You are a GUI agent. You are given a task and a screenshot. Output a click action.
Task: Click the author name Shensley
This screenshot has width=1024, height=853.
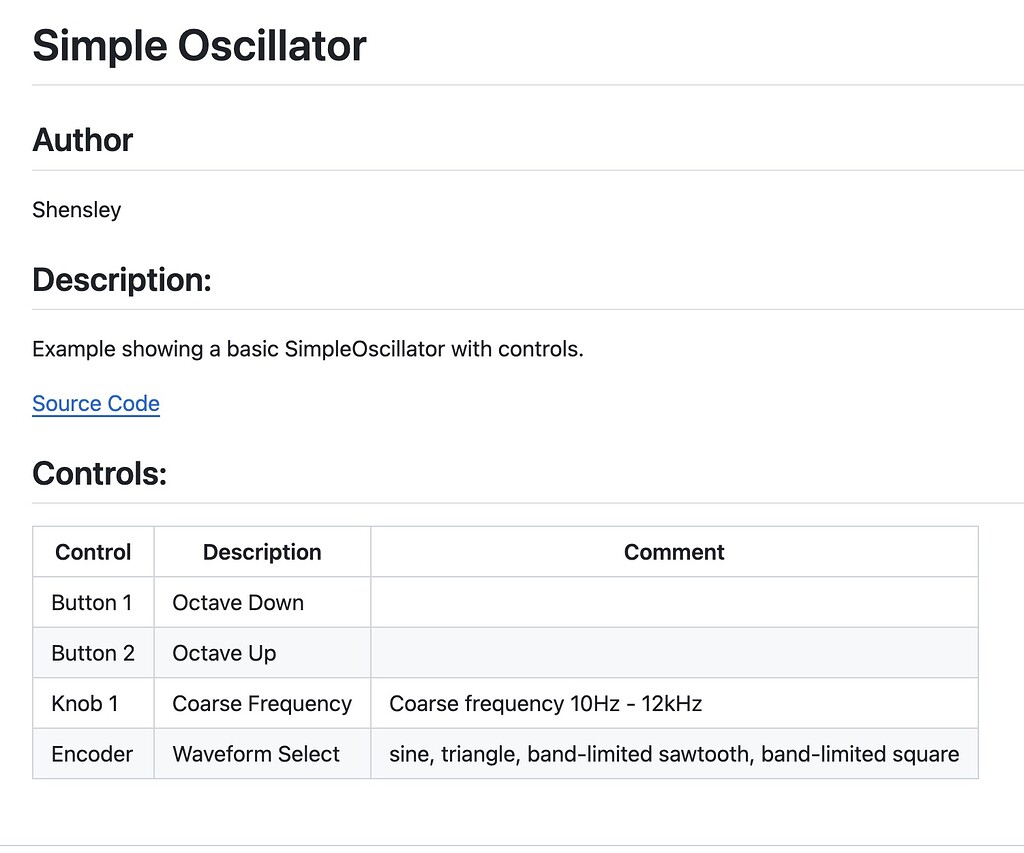pyautogui.click(x=77, y=210)
